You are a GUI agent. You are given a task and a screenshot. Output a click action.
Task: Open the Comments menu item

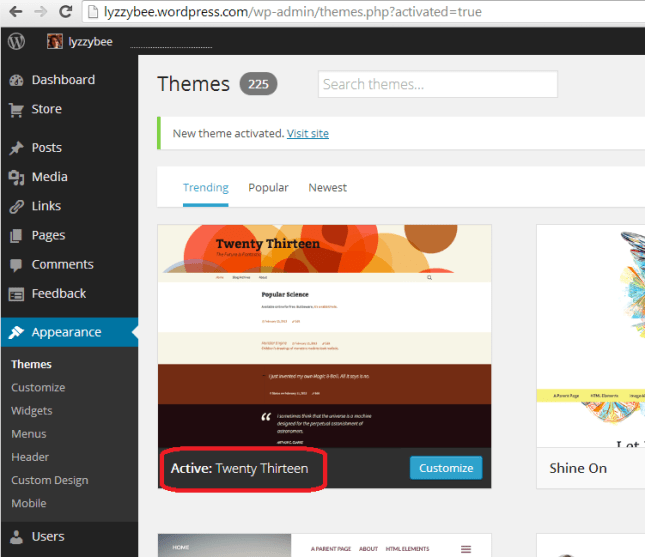click(x=62, y=264)
